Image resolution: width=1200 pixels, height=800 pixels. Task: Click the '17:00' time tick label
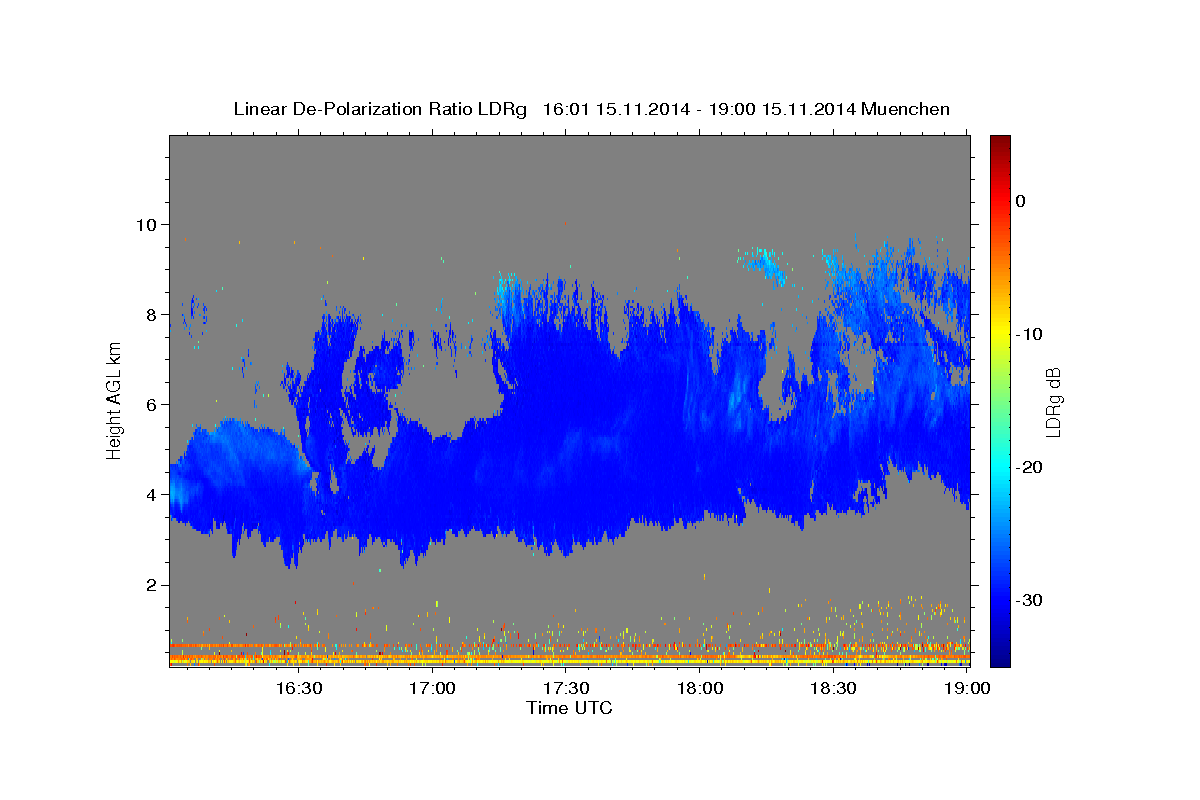coord(432,688)
